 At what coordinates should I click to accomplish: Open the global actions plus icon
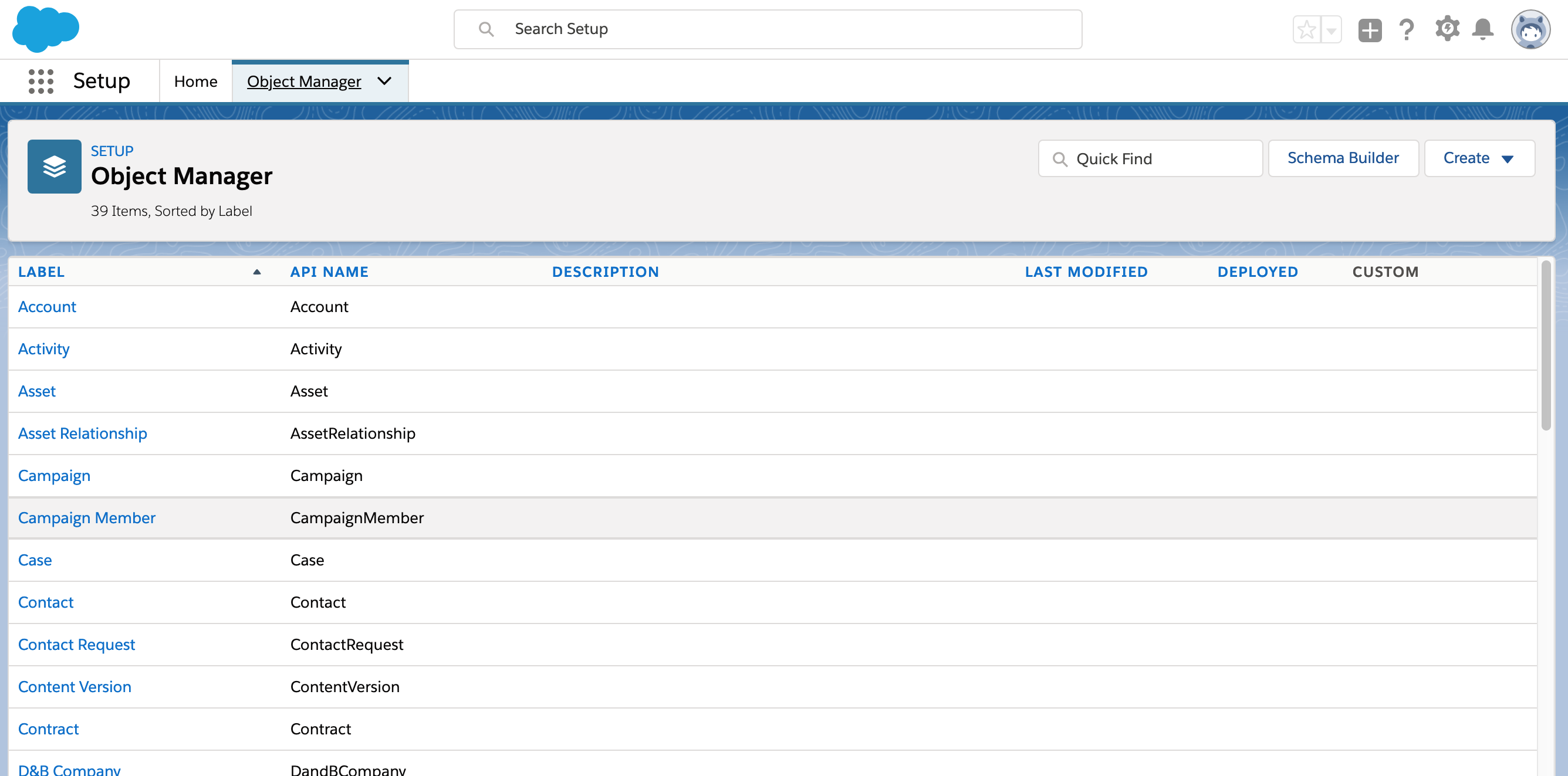1370,29
